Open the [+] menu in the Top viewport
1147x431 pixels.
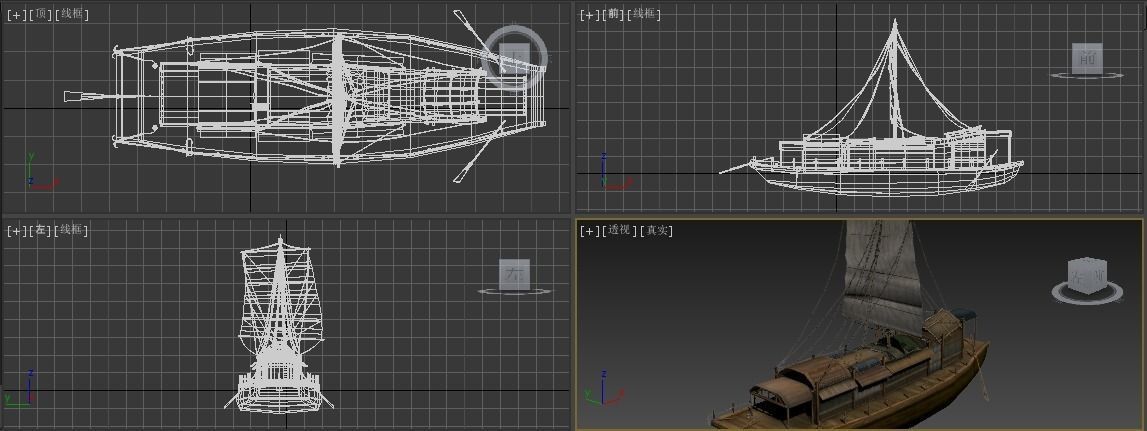[x=16, y=14]
